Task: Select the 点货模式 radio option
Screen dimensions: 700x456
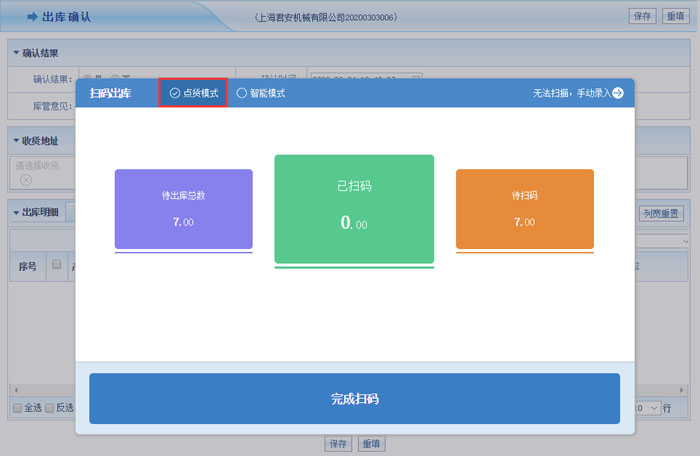Action: coord(175,93)
